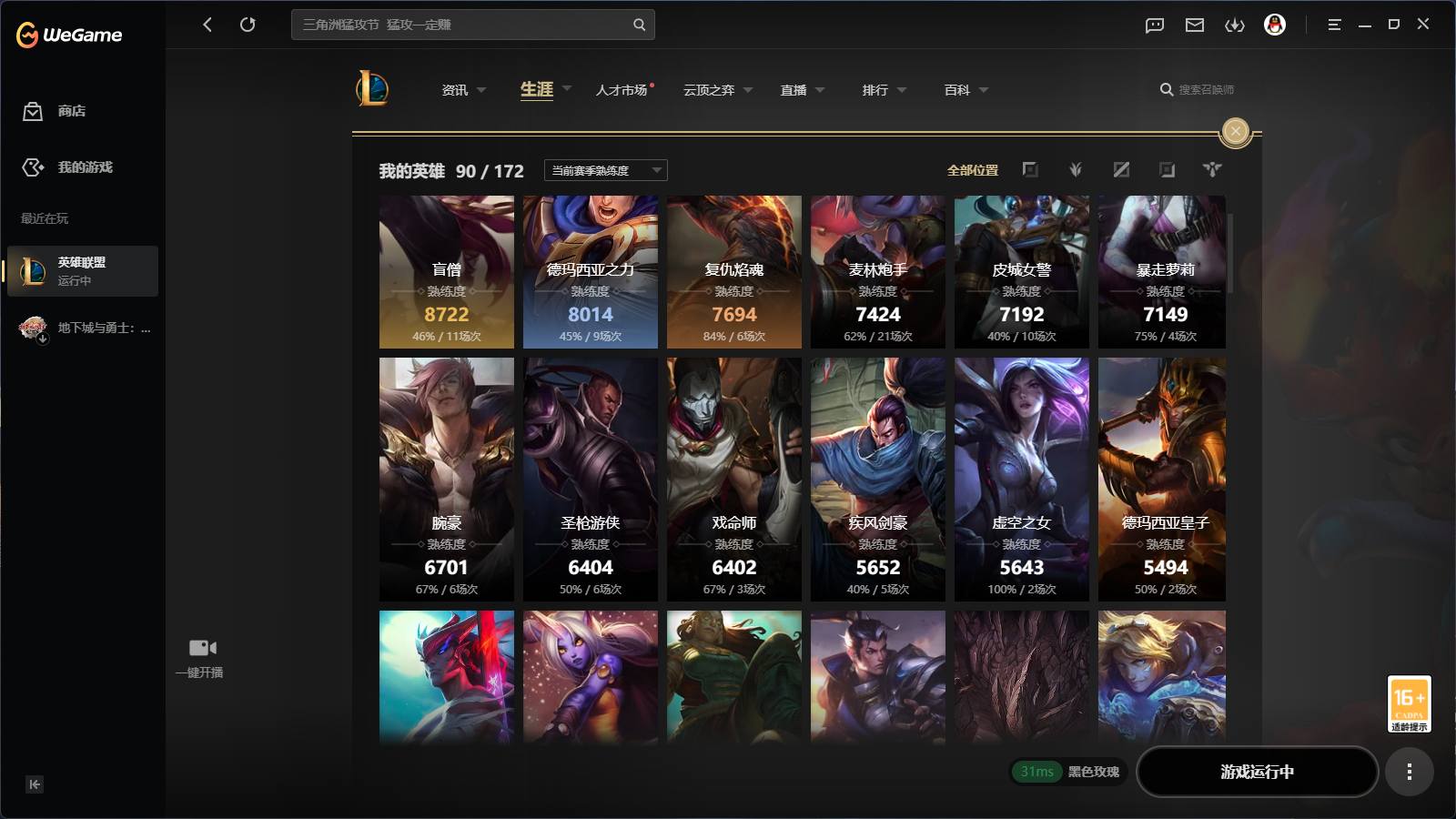Open the 当前赛季熟练度 sort dropdown
The height and width of the screenshot is (819, 1456).
point(605,170)
